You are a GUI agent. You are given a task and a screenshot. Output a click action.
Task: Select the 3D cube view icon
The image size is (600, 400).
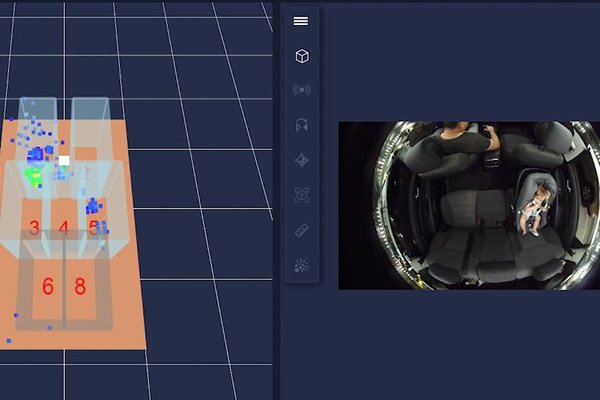point(301,56)
